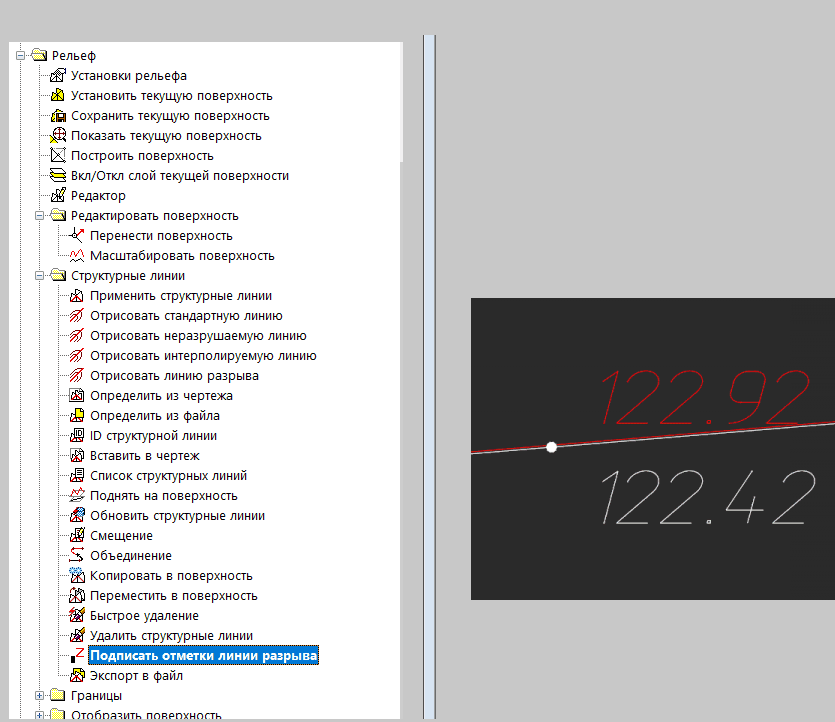Click the white point on breakline preview
This screenshot has height=722, width=835.
(551, 447)
